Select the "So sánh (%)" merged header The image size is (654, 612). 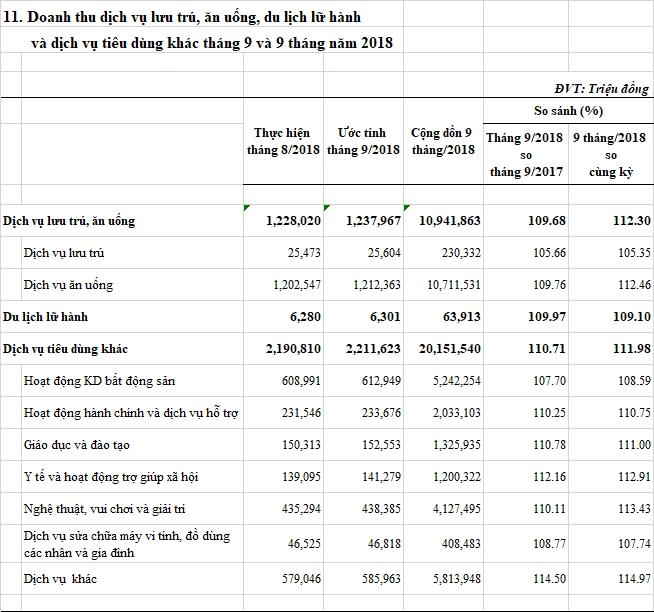pos(567,110)
